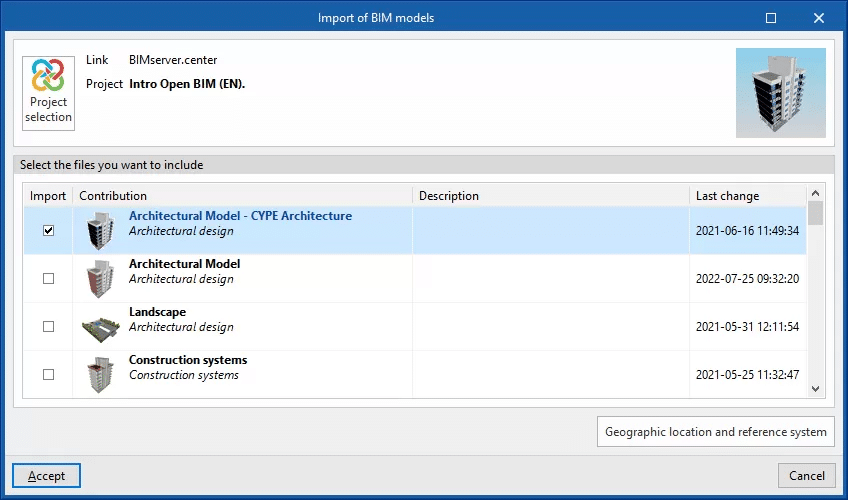Click the vertical scrollbar thumb
The image size is (848, 500).
(815, 214)
